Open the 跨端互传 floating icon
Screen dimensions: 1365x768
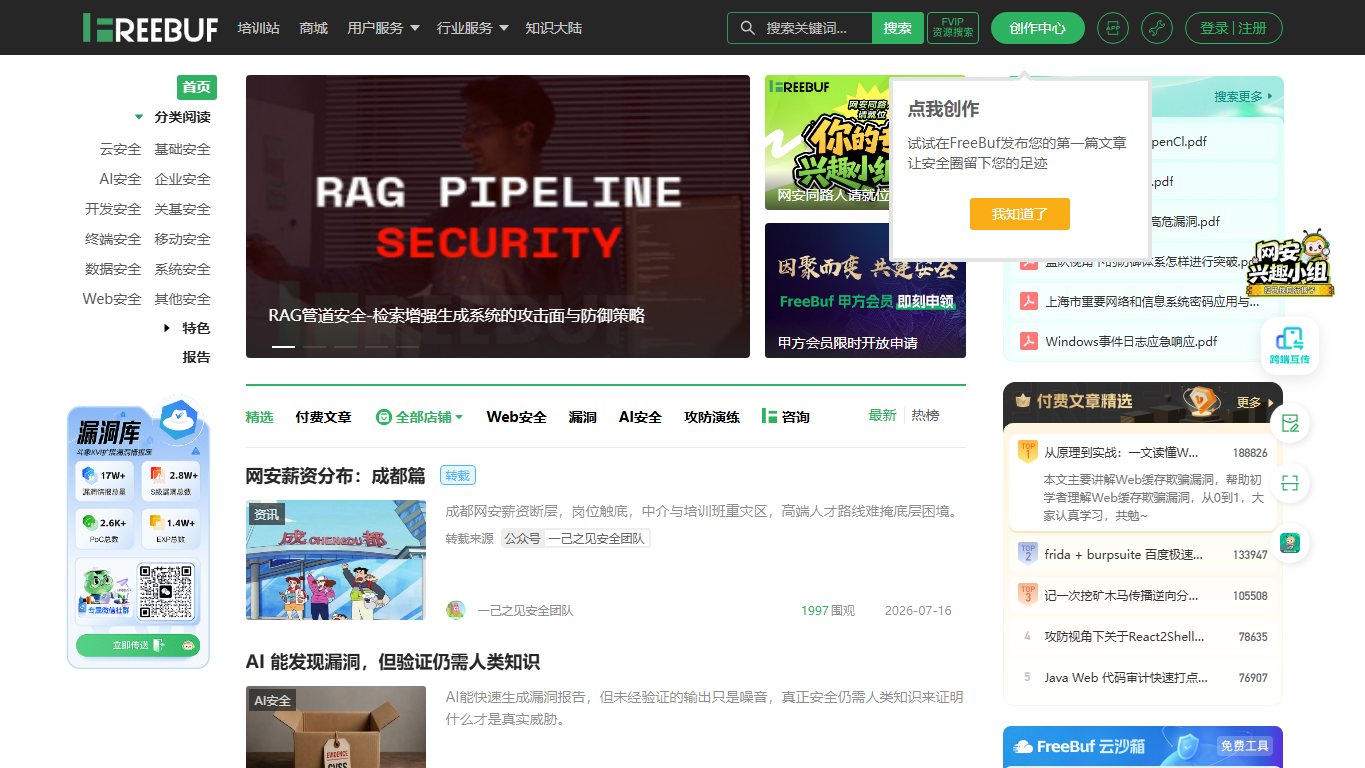[x=1289, y=346]
